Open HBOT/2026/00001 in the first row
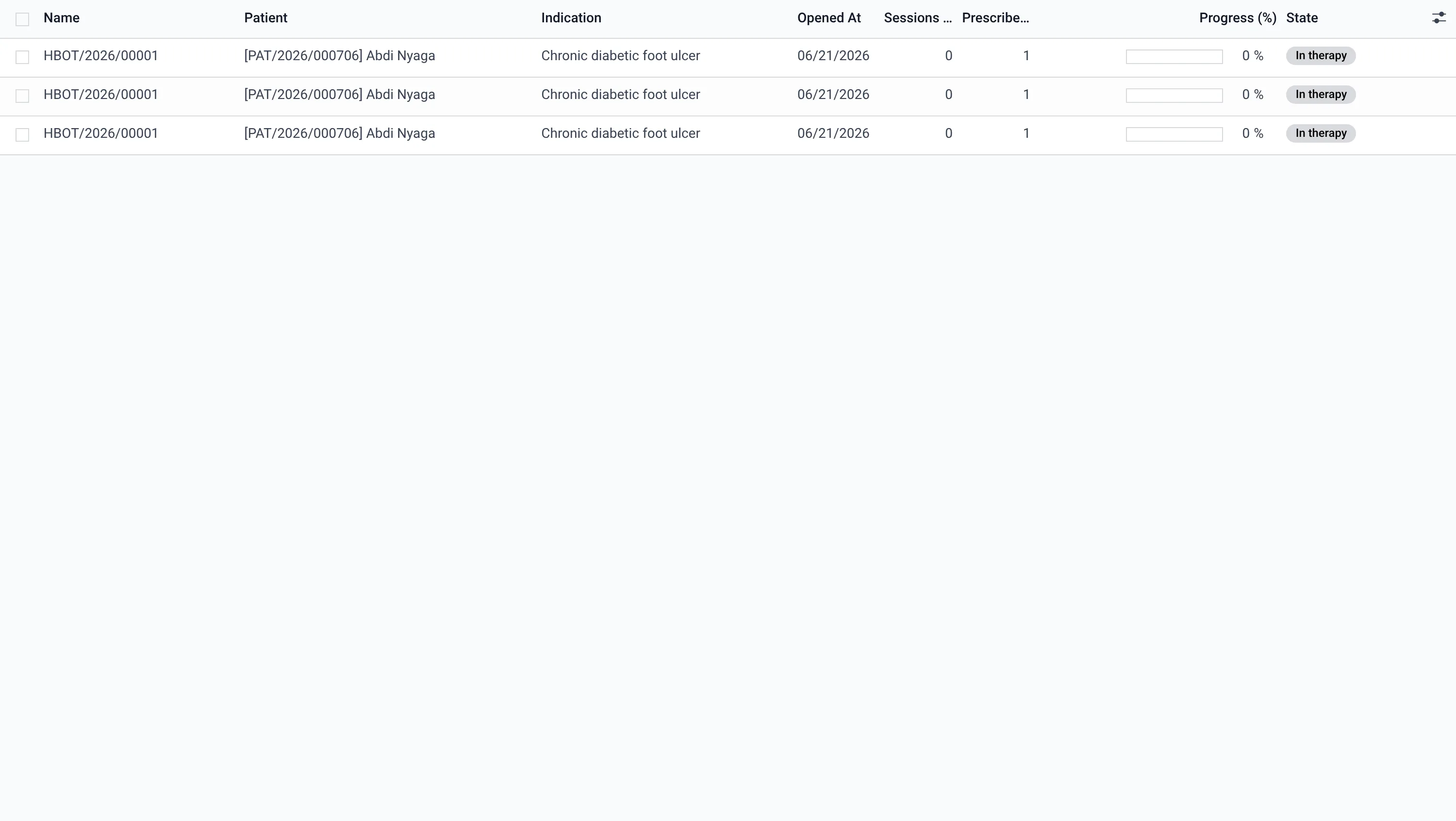 (x=100, y=56)
